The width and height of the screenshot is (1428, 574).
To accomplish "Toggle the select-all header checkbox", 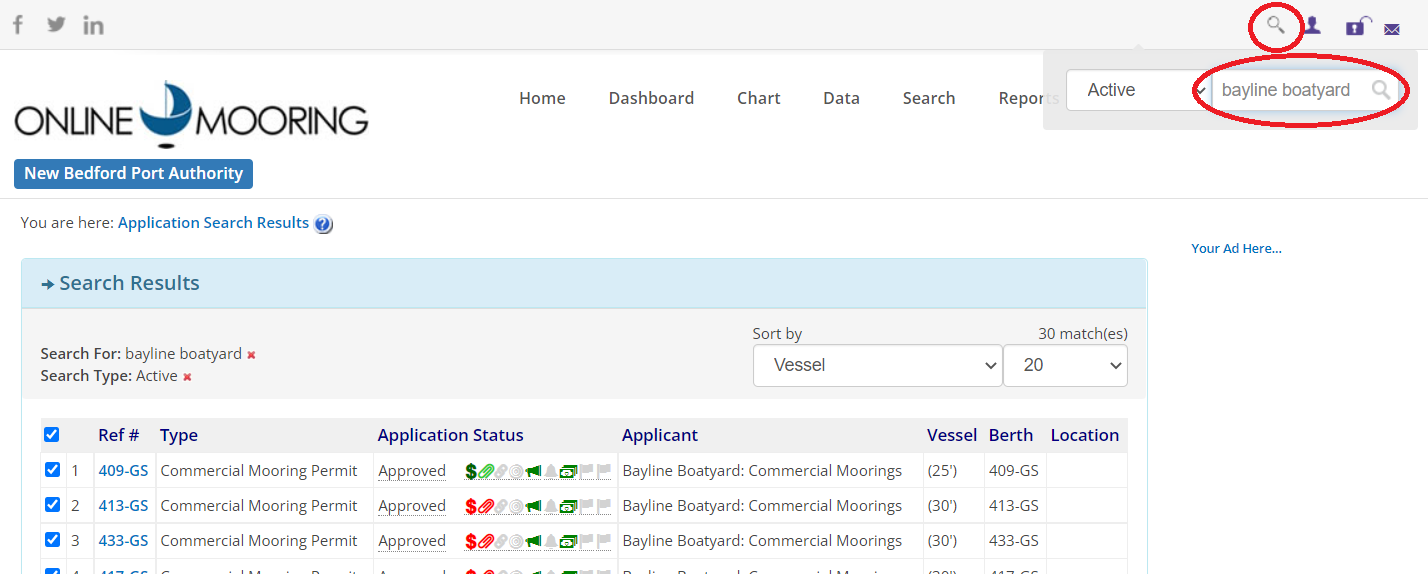I will click(x=52, y=435).
